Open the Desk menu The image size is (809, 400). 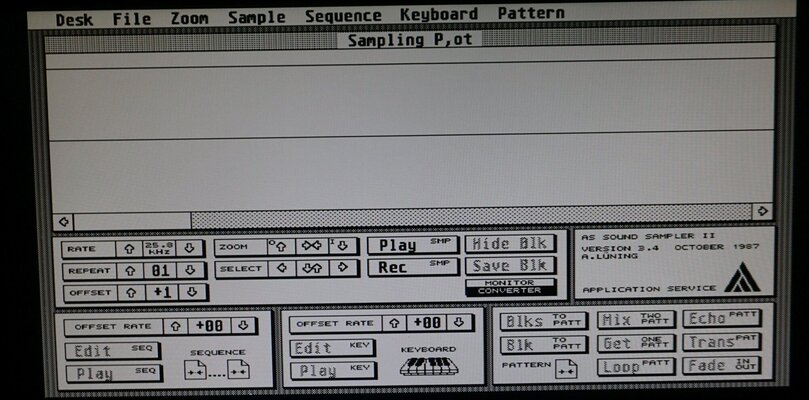74,19
